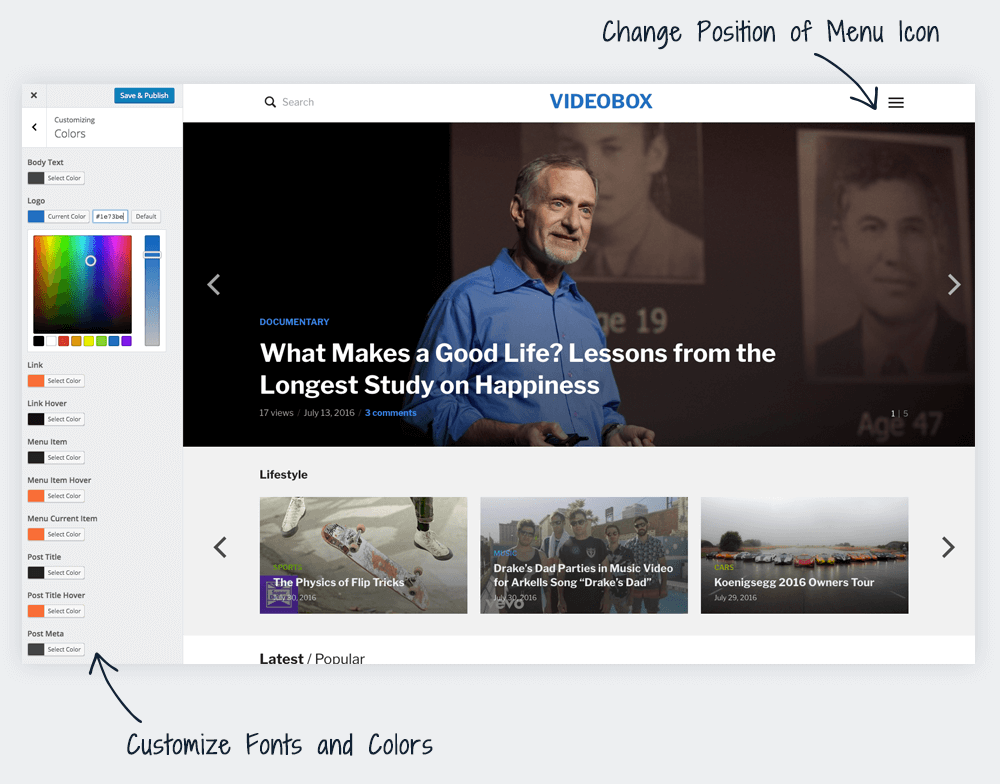Switch to the Popular tab
1000x784 pixels.
click(340, 659)
